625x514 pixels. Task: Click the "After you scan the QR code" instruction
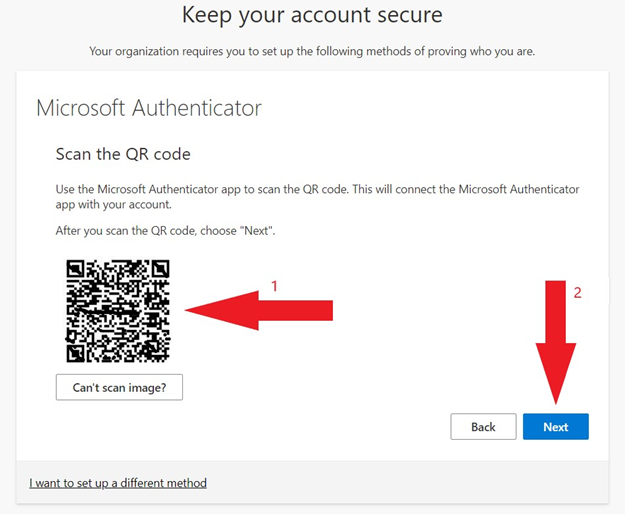pyautogui.click(x=165, y=231)
